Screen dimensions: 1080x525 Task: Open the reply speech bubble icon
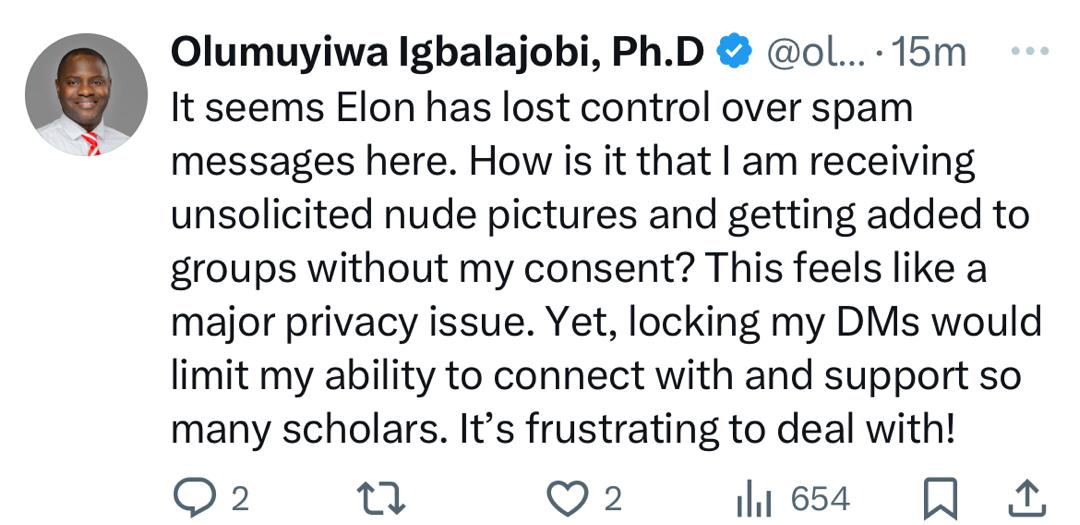click(194, 498)
